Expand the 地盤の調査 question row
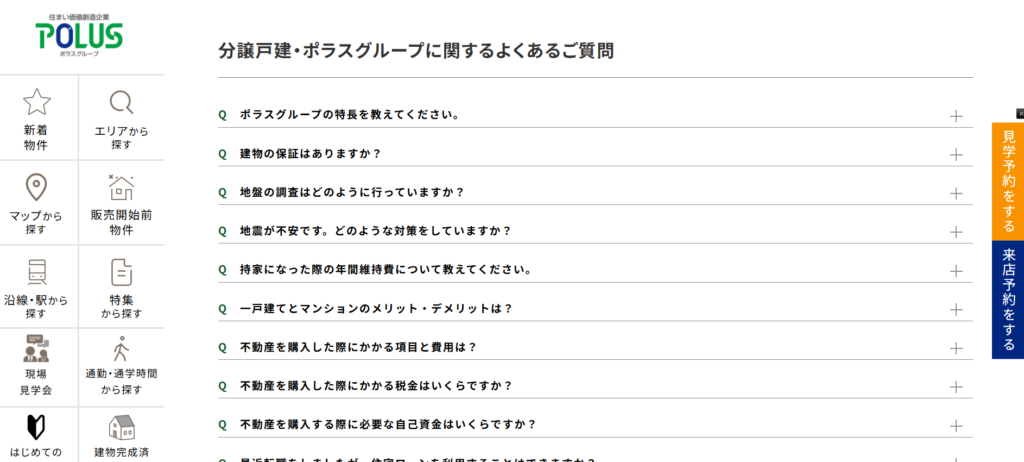Screen dimensions: 1024x462 click(352, 192)
